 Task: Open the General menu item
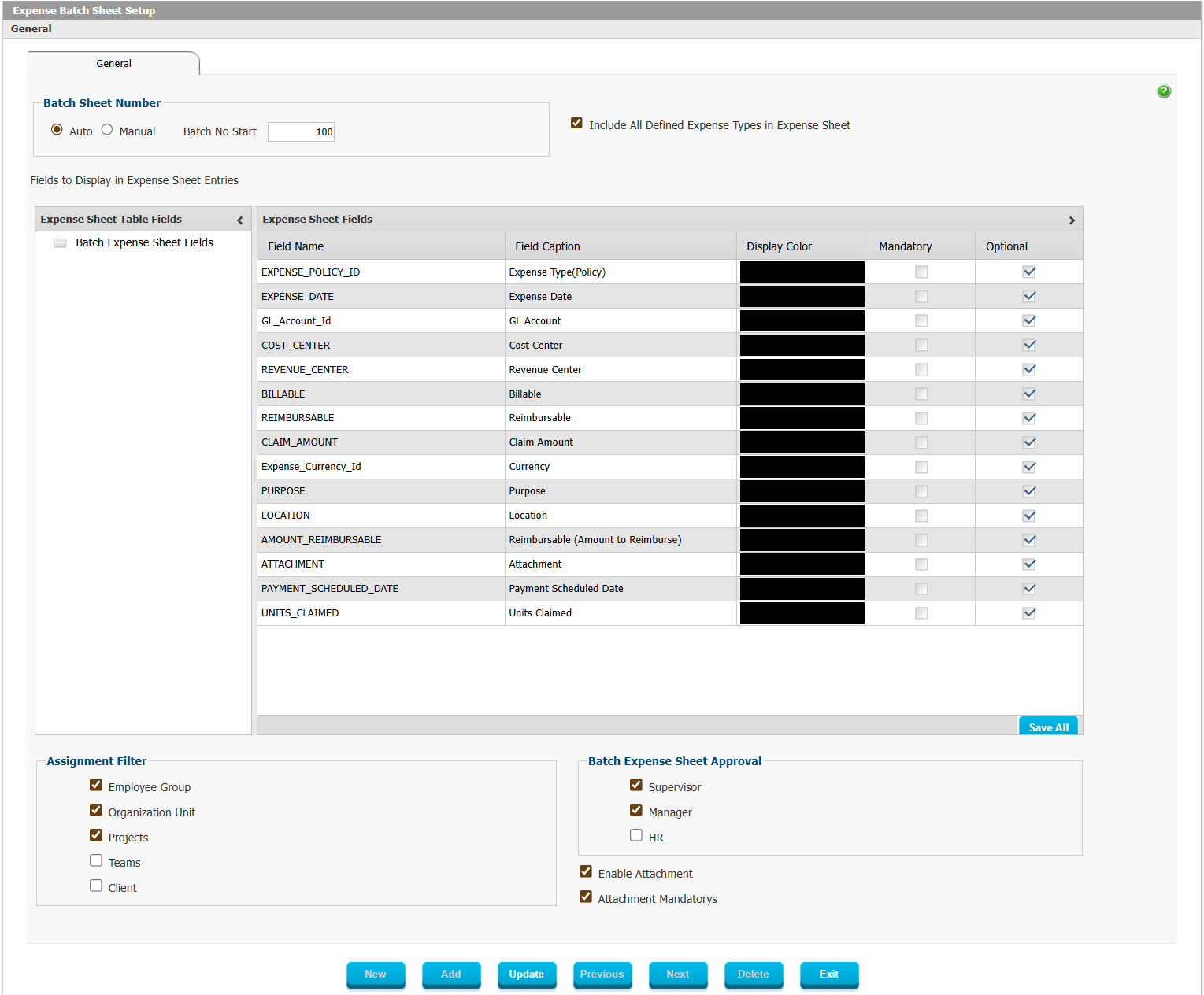(31, 28)
